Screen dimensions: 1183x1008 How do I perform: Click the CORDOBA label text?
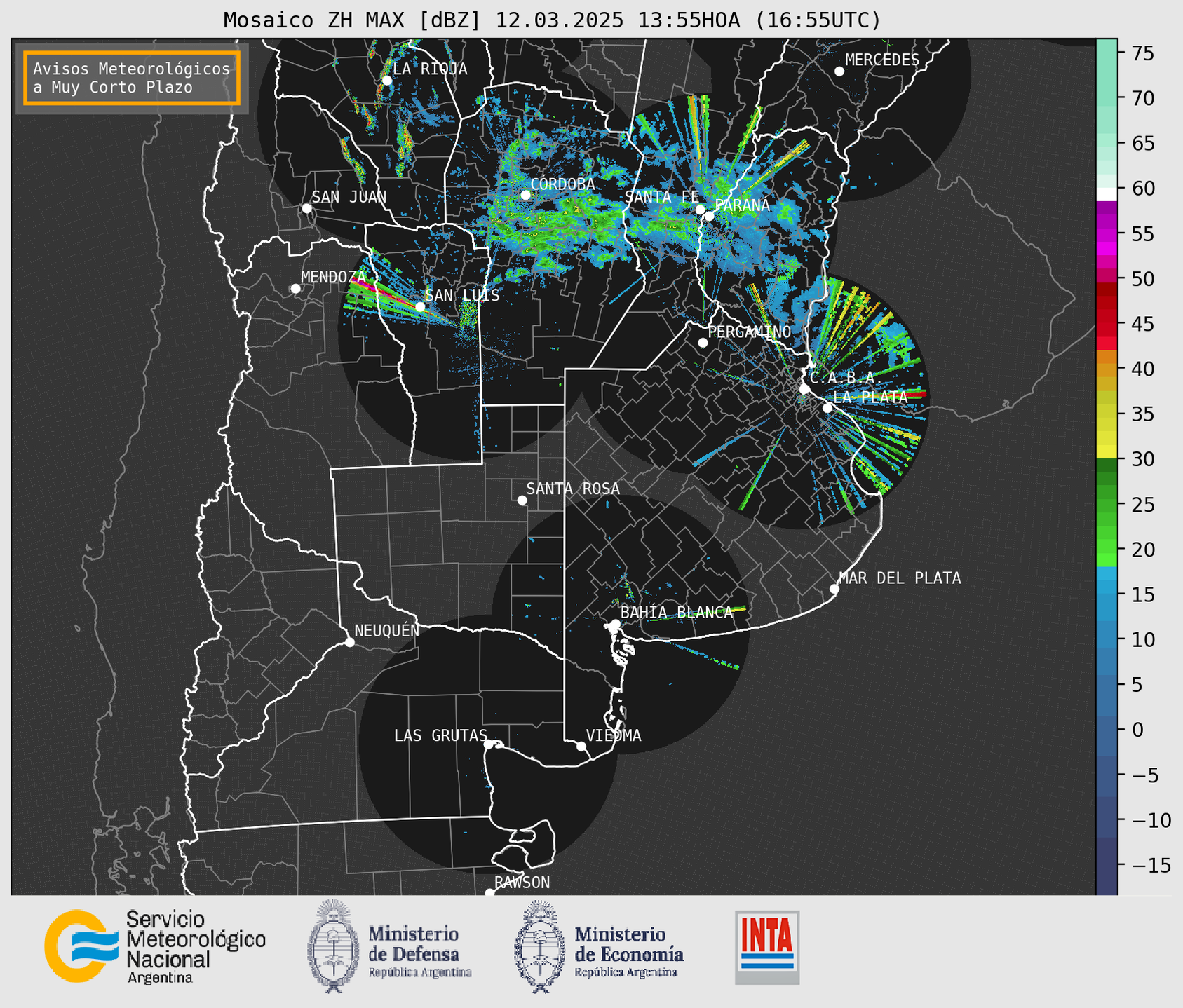(x=562, y=184)
